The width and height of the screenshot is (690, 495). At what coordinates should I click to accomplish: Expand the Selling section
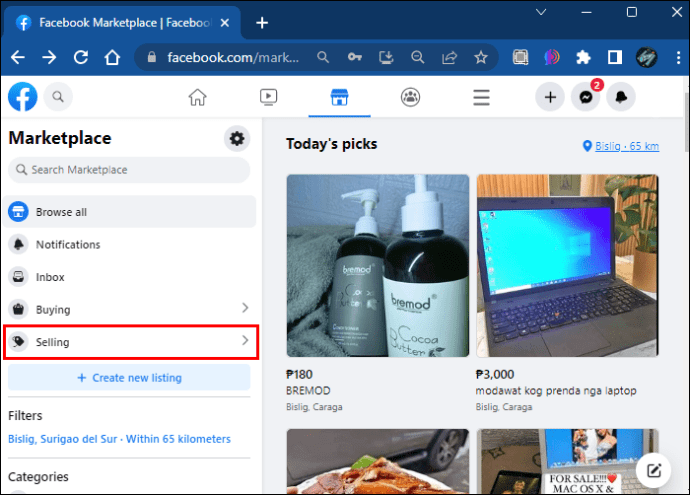tap(131, 342)
